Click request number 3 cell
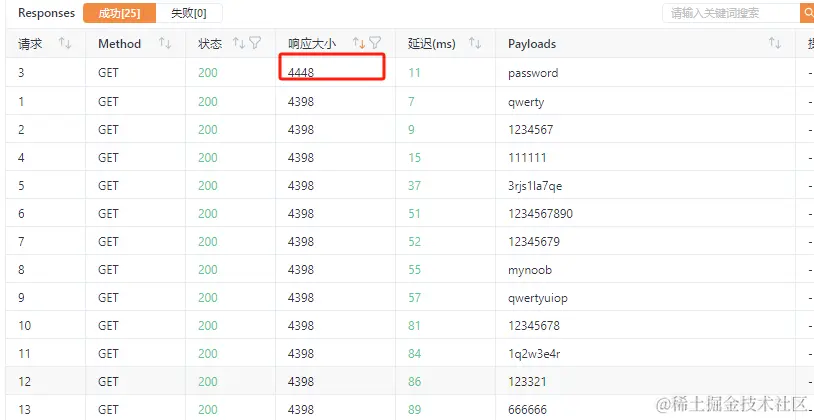Screen dimensions: 814x420 46,72
